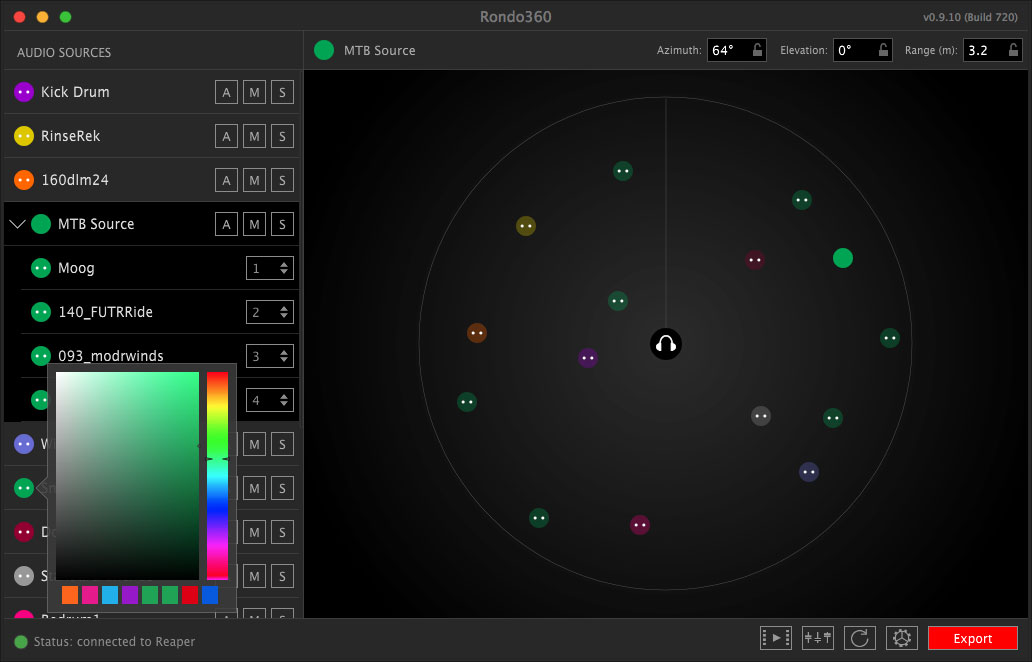Mute the Kick Drum source
The width and height of the screenshot is (1032, 662).
coord(255,92)
